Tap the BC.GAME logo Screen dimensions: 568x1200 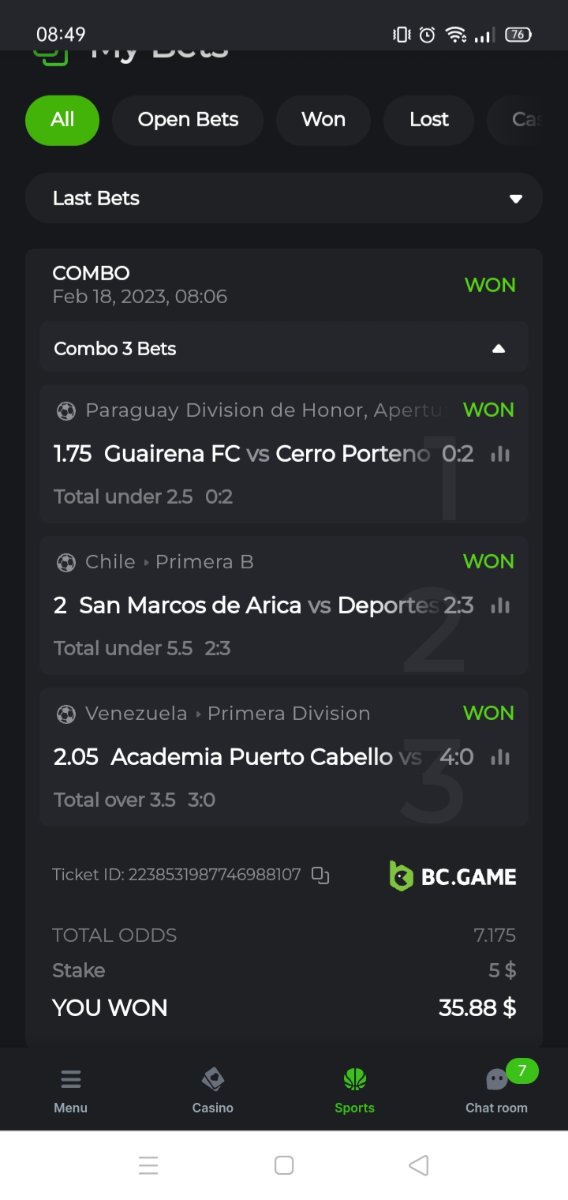(453, 876)
